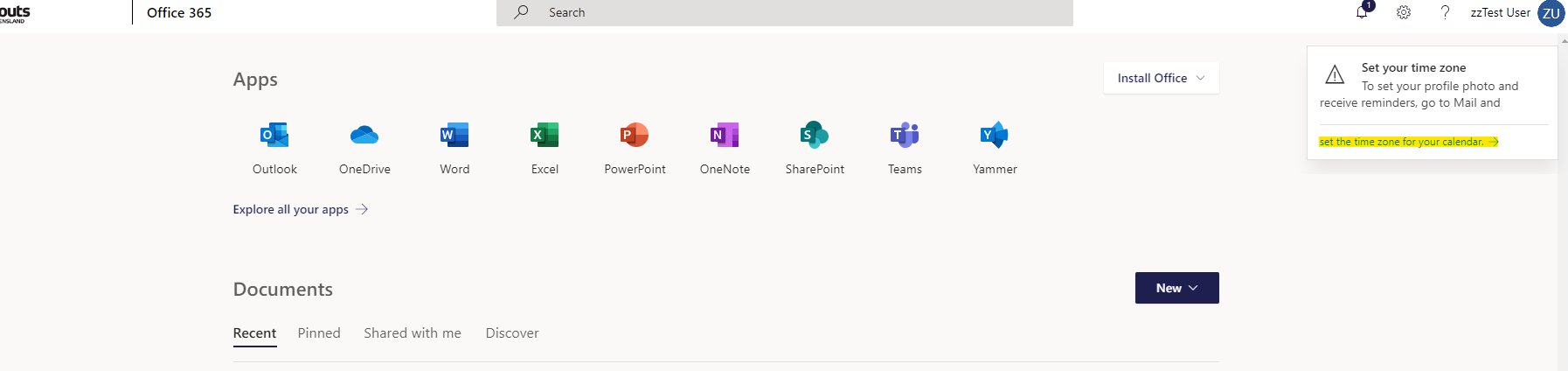This screenshot has height=371, width=1568.
Task: Expand the New document dropdown
Action: (x=1176, y=288)
